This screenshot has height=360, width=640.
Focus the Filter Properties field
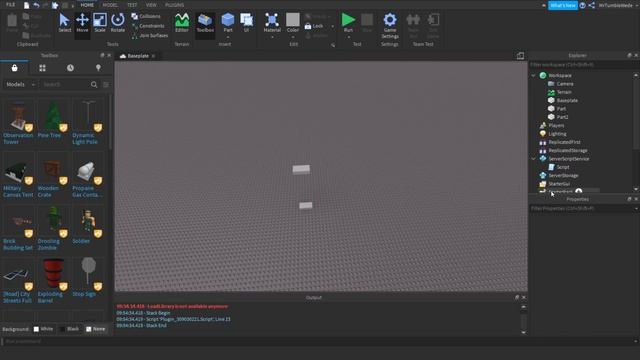580,209
